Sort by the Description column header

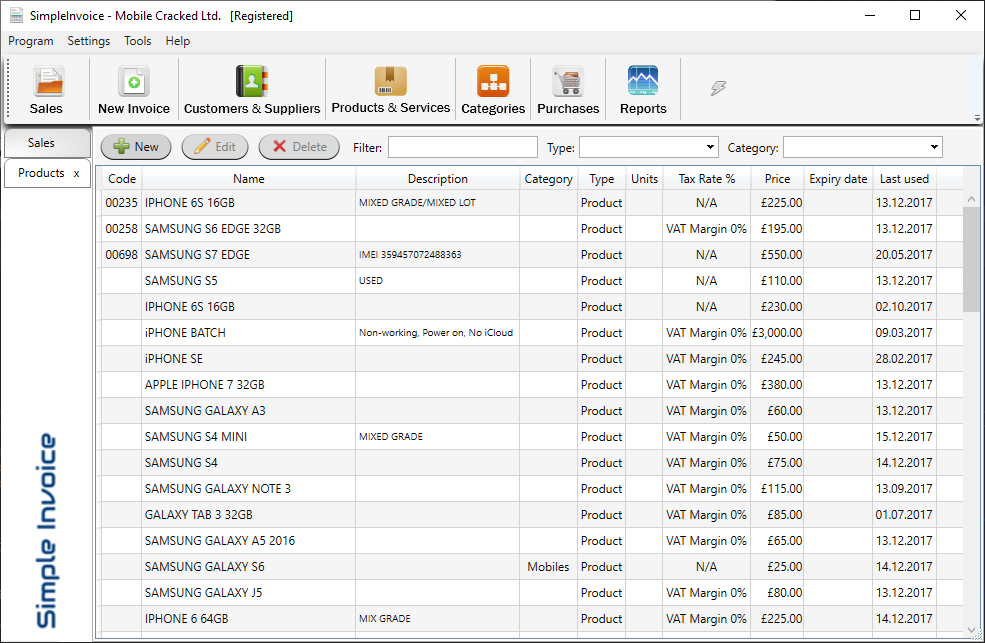438,179
